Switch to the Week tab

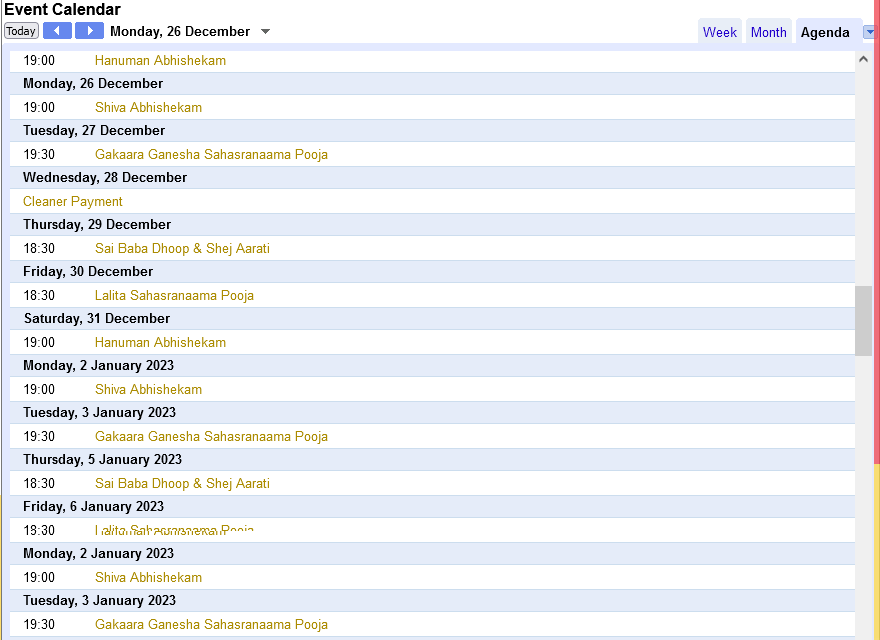719,32
